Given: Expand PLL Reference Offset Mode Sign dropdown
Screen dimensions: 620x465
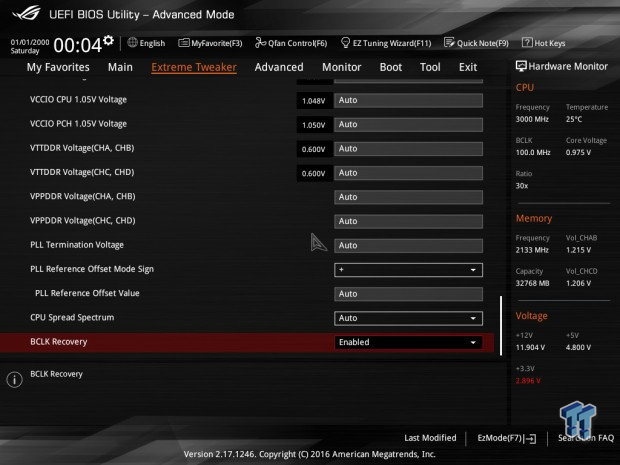Looking at the screenshot, I should (408, 270).
